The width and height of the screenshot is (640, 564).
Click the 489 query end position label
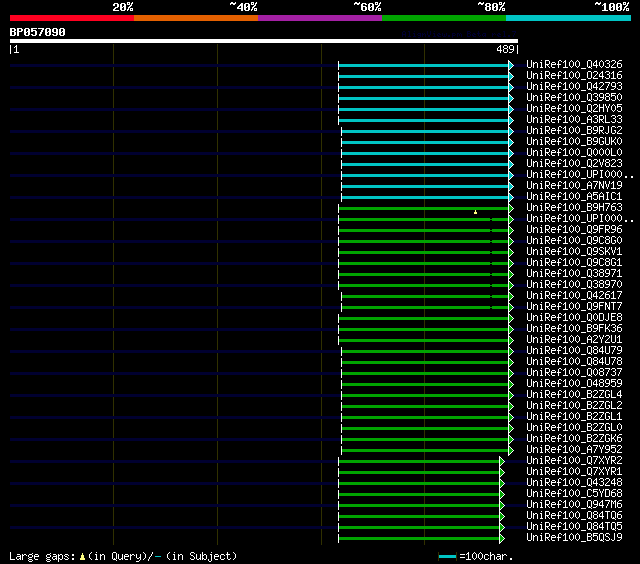click(x=505, y=49)
